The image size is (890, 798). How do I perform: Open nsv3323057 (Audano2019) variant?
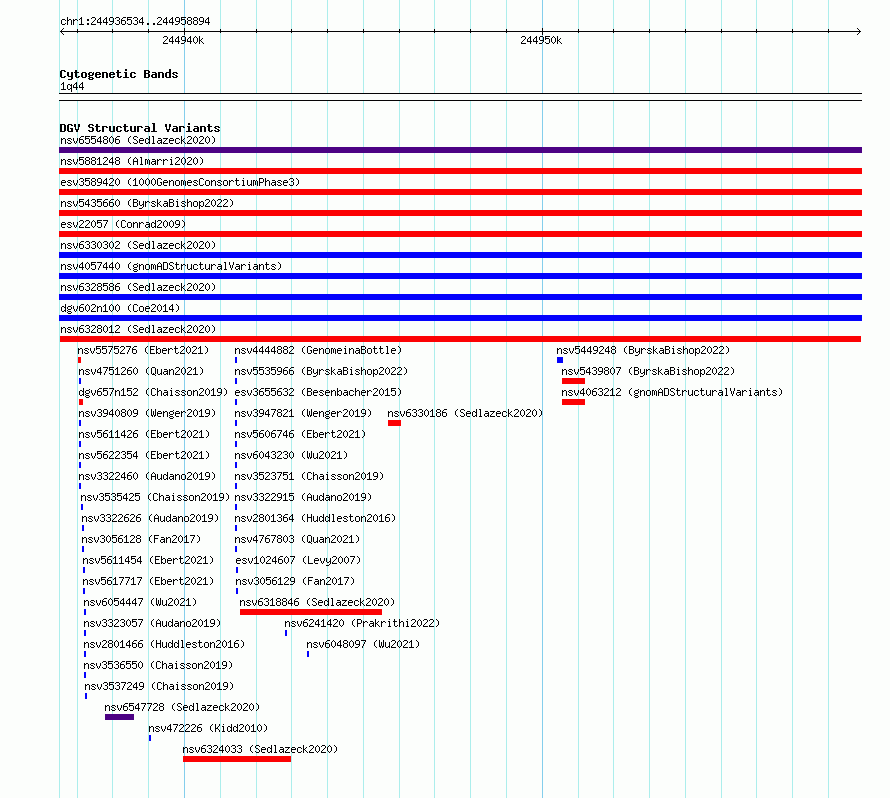[152, 623]
